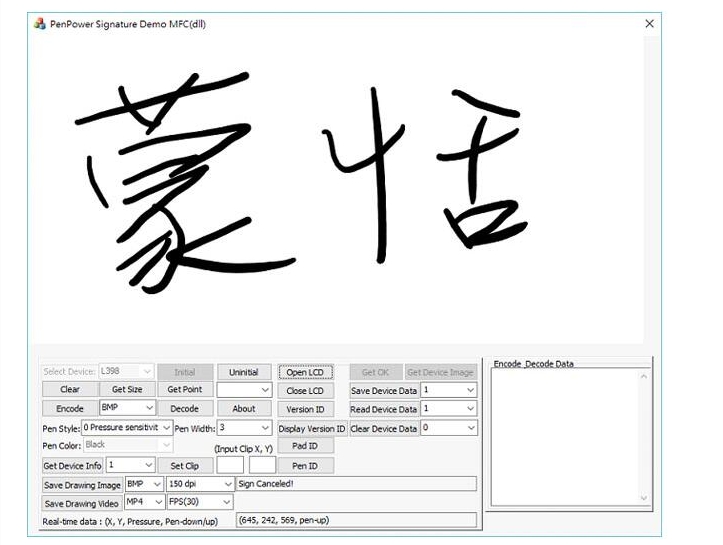Viewport: 723px width, 545px height.
Task: Open the empty dropdown beside Get Point
Action: pyautogui.click(x=244, y=390)
